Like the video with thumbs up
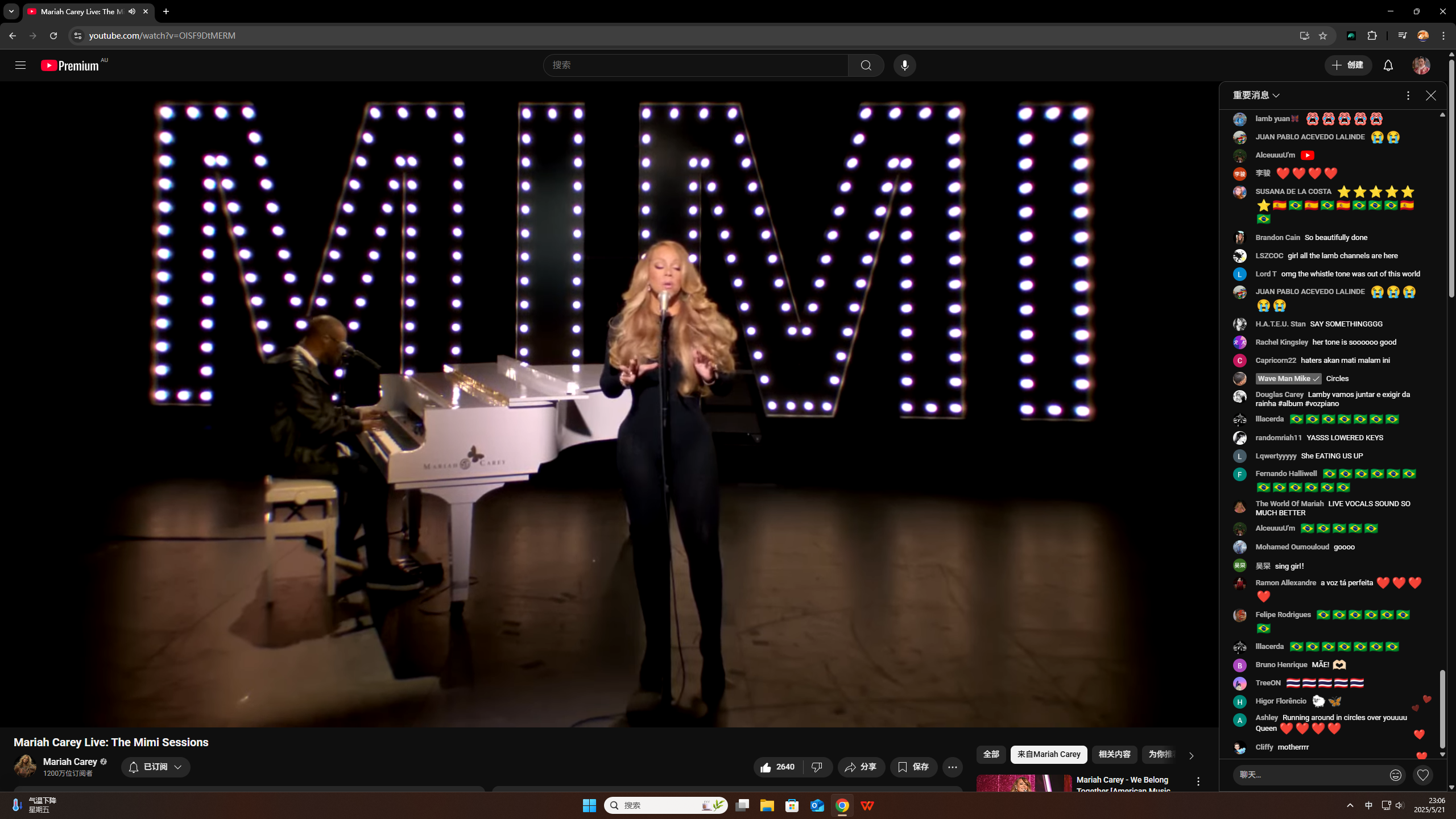 tap(778, 767)
